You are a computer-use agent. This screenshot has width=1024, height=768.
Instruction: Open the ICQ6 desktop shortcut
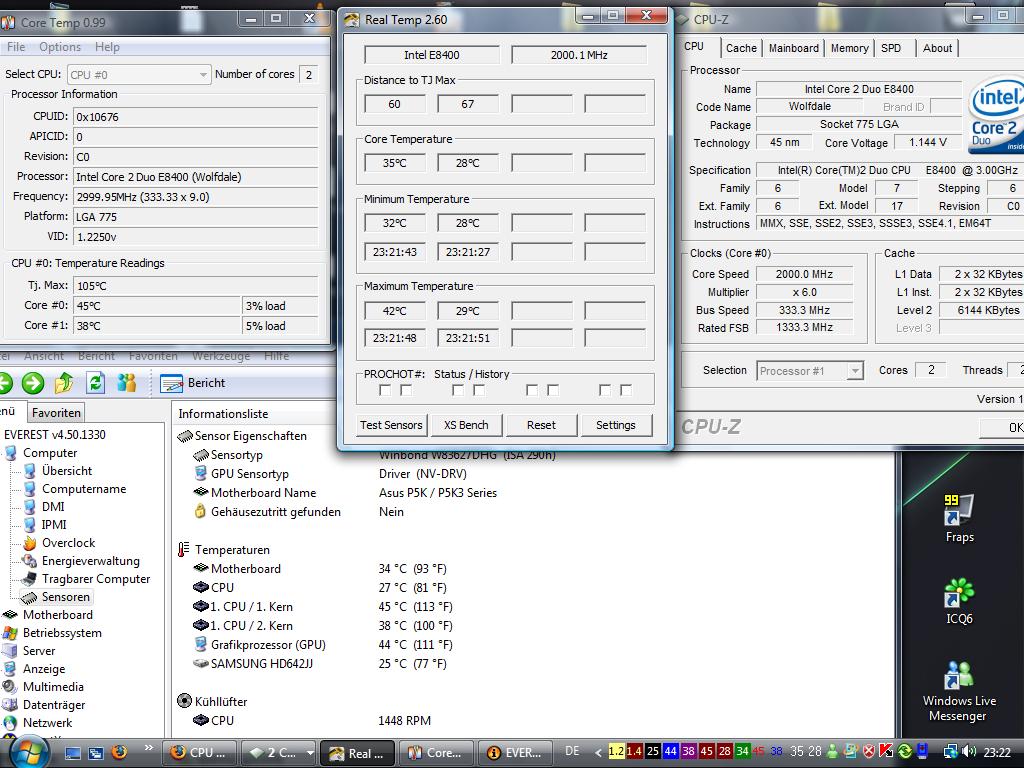[959, 601]
